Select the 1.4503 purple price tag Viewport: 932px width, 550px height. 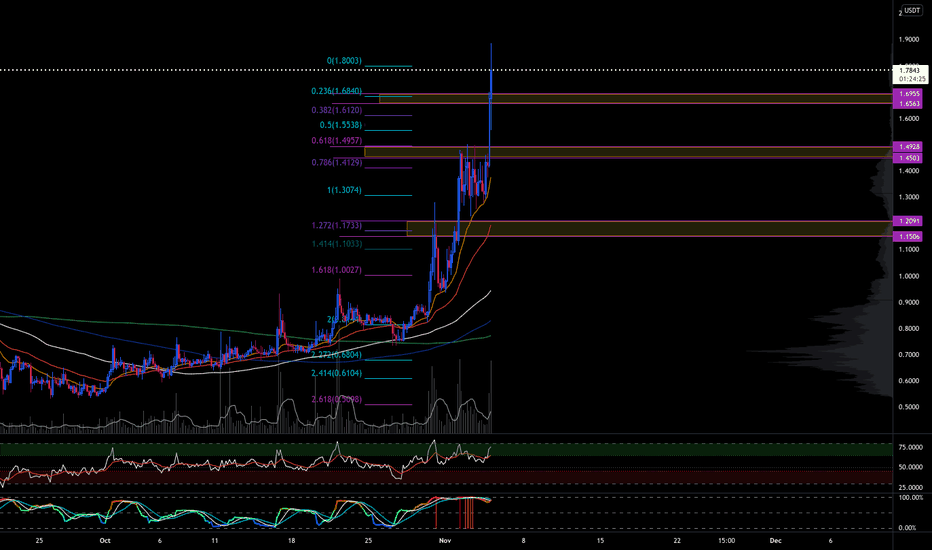(x=908, y=158)
